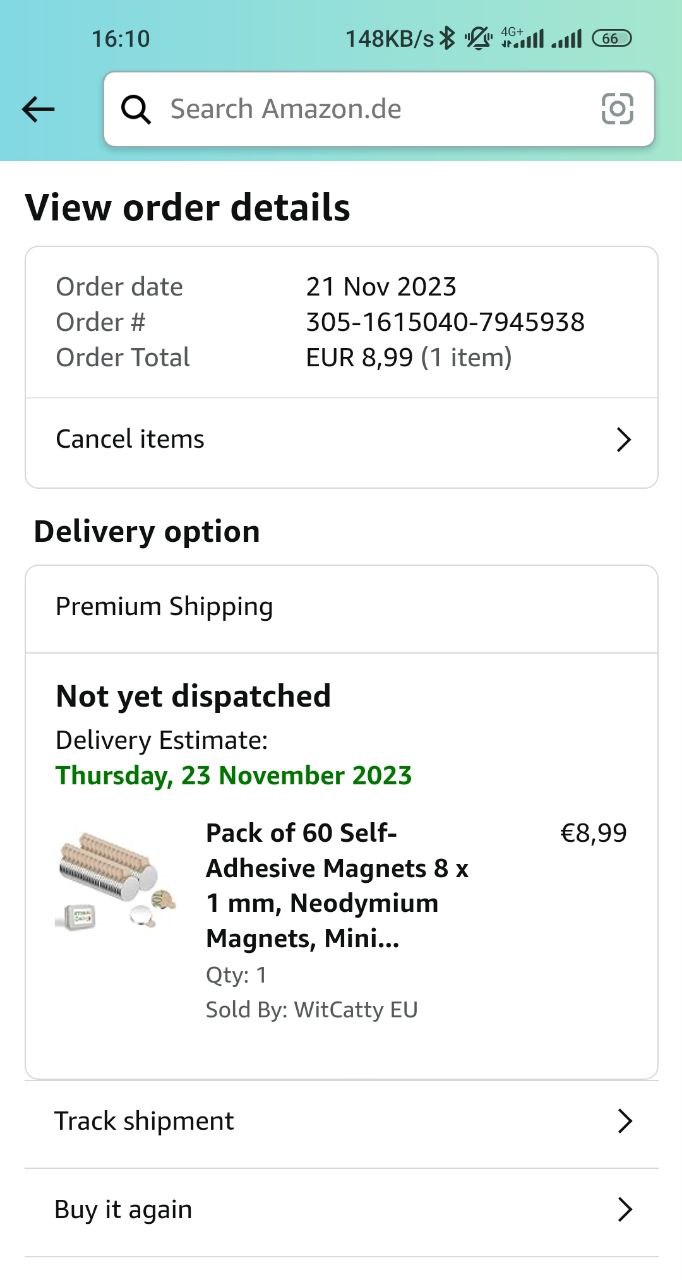Viewport: 682px width, 1280px height.
Task: Expand the Cancel items chevron
Action: tap(623, 440)
